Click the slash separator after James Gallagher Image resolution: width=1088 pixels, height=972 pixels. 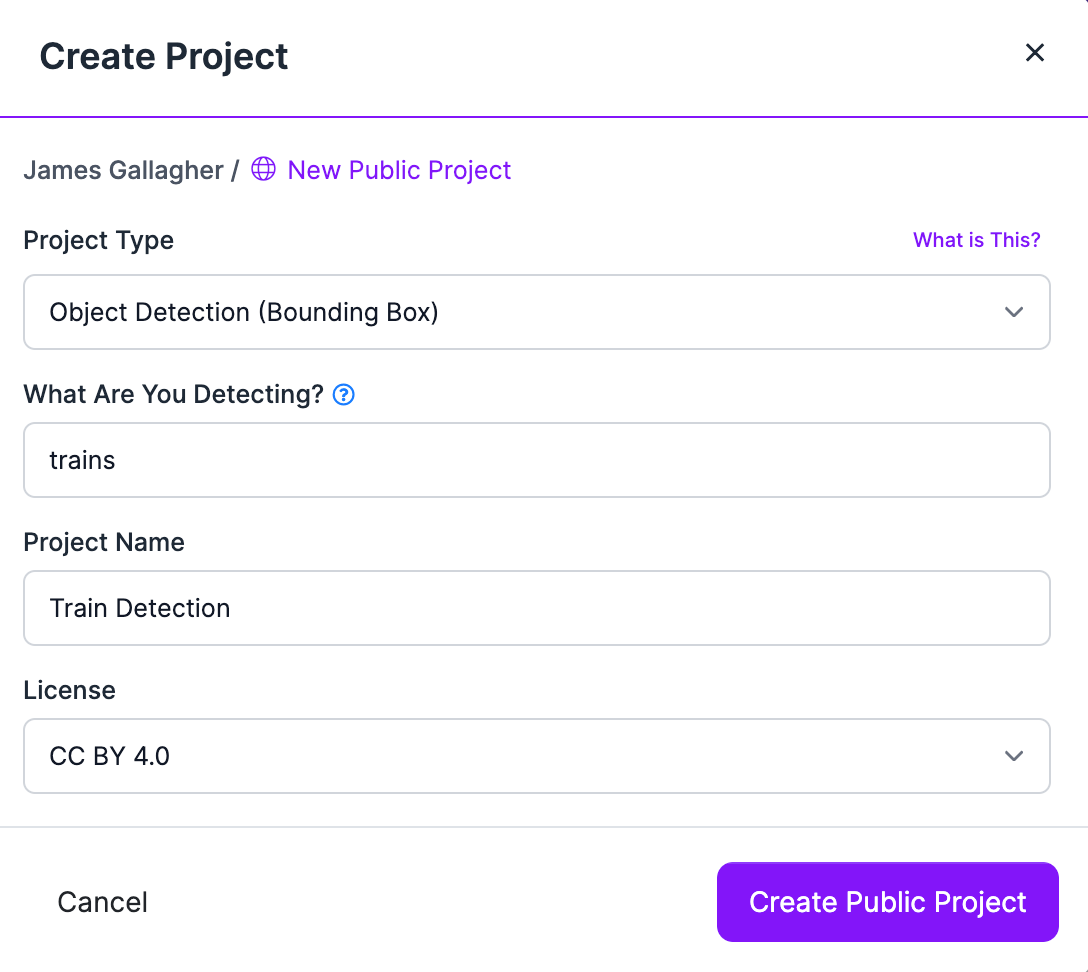point(235,170)
